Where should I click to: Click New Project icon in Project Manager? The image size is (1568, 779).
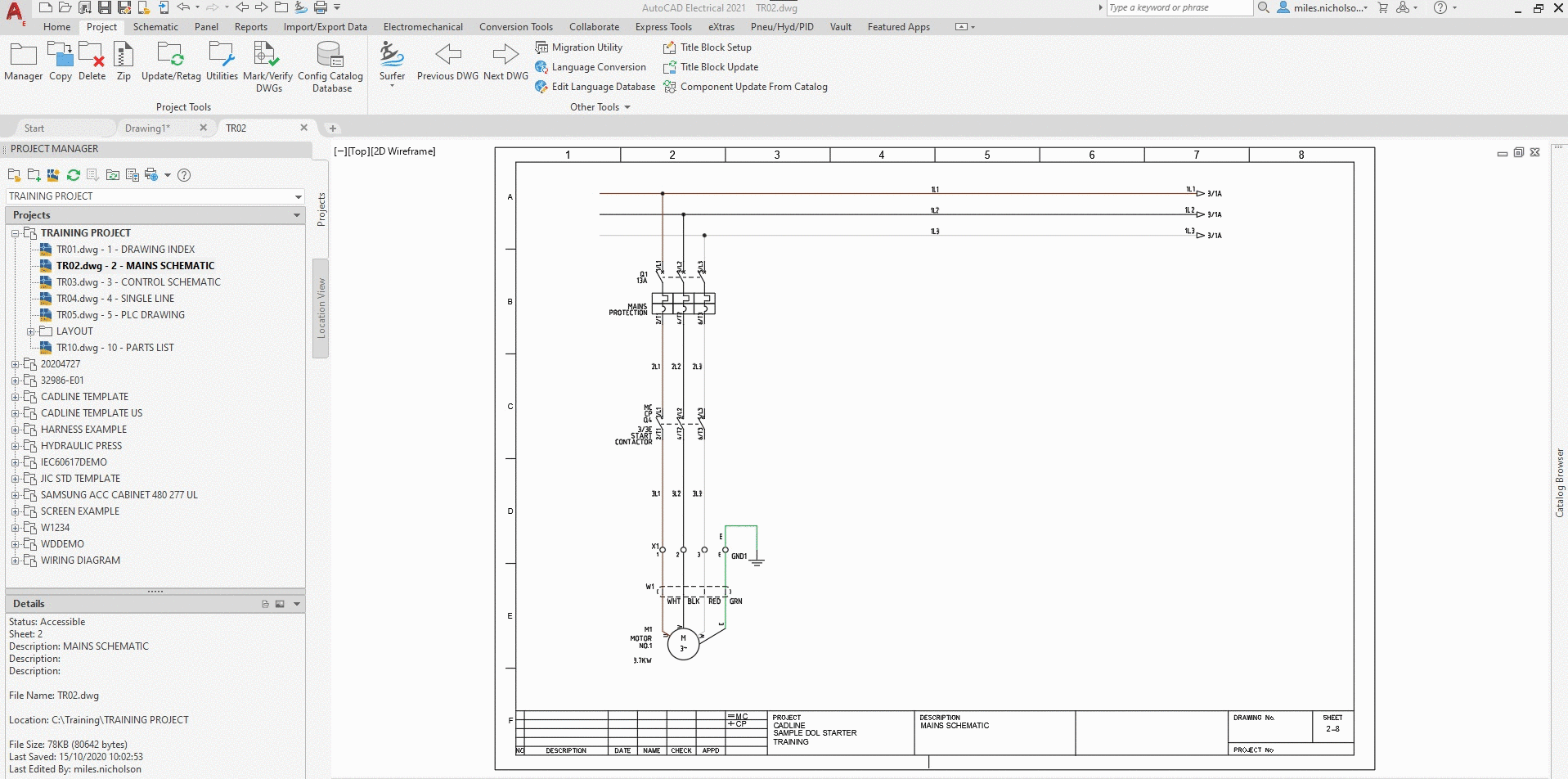click(x=34, y=175)
